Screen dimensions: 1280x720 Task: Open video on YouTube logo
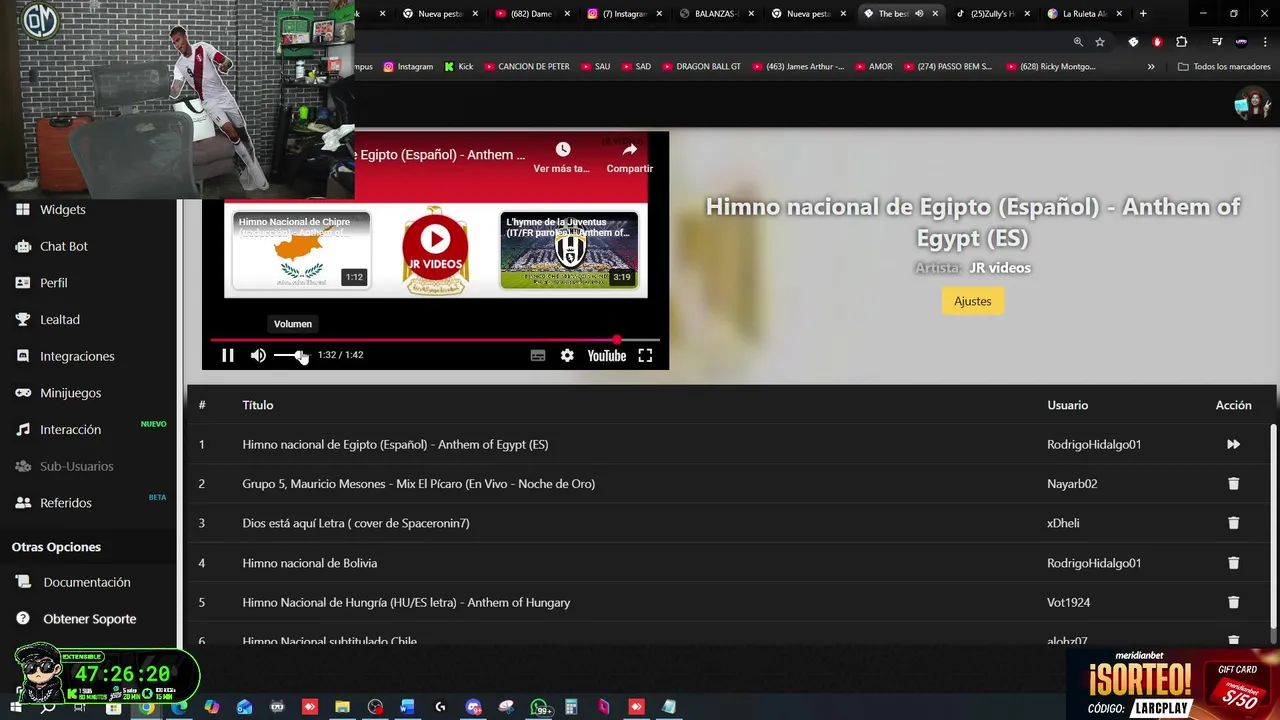pyautogui.click(x=606, y=355)
